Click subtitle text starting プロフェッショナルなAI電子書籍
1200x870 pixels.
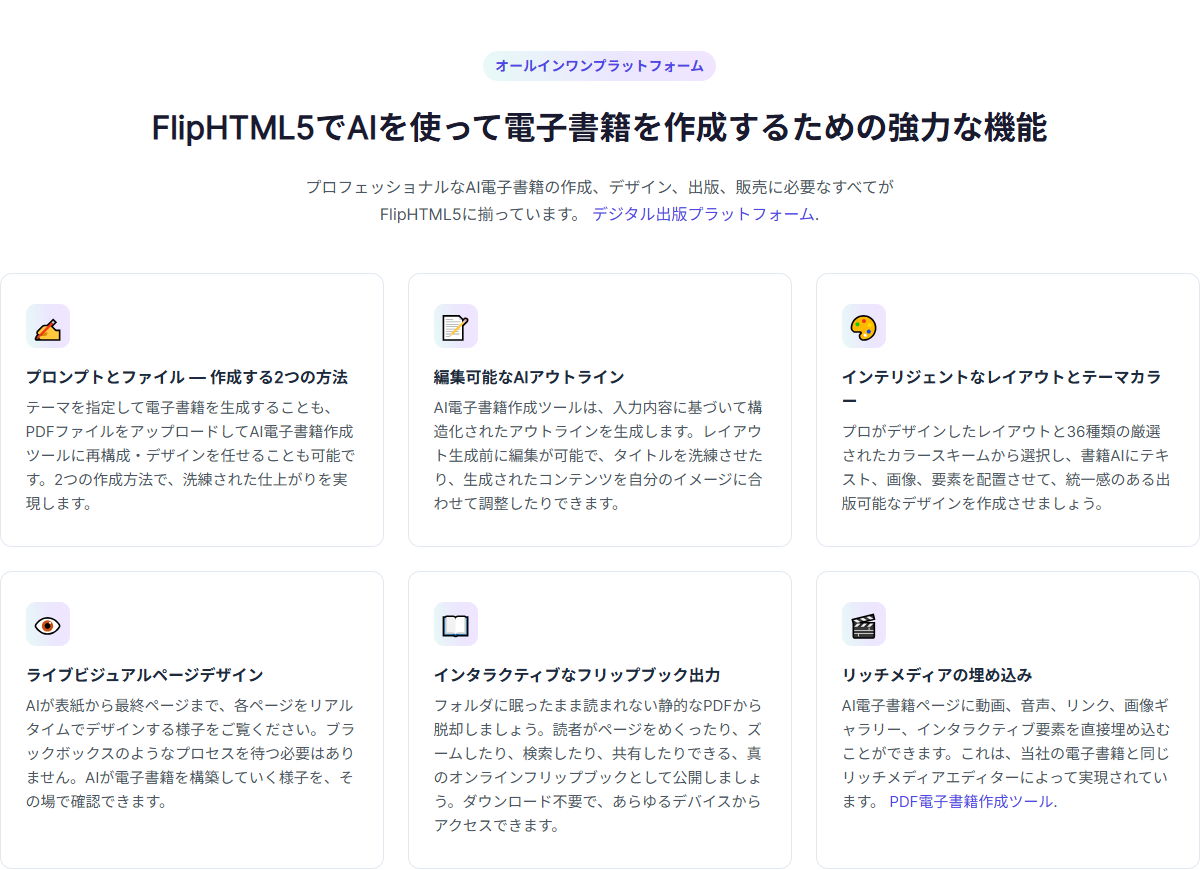599,200
